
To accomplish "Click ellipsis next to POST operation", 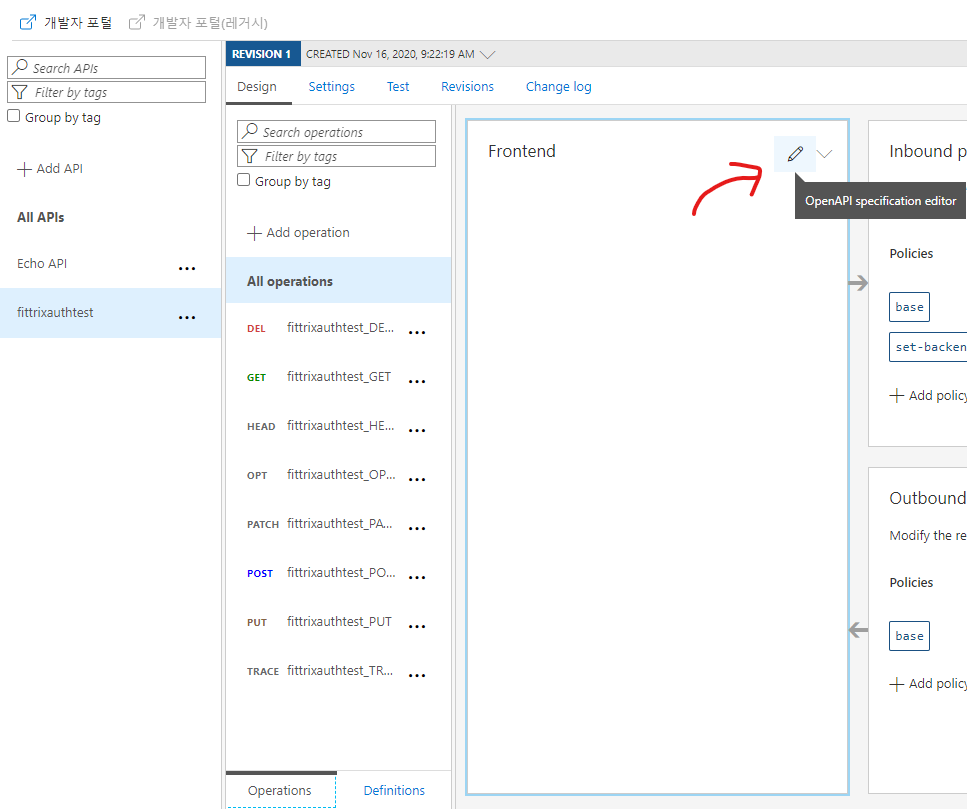I will 418,577.
